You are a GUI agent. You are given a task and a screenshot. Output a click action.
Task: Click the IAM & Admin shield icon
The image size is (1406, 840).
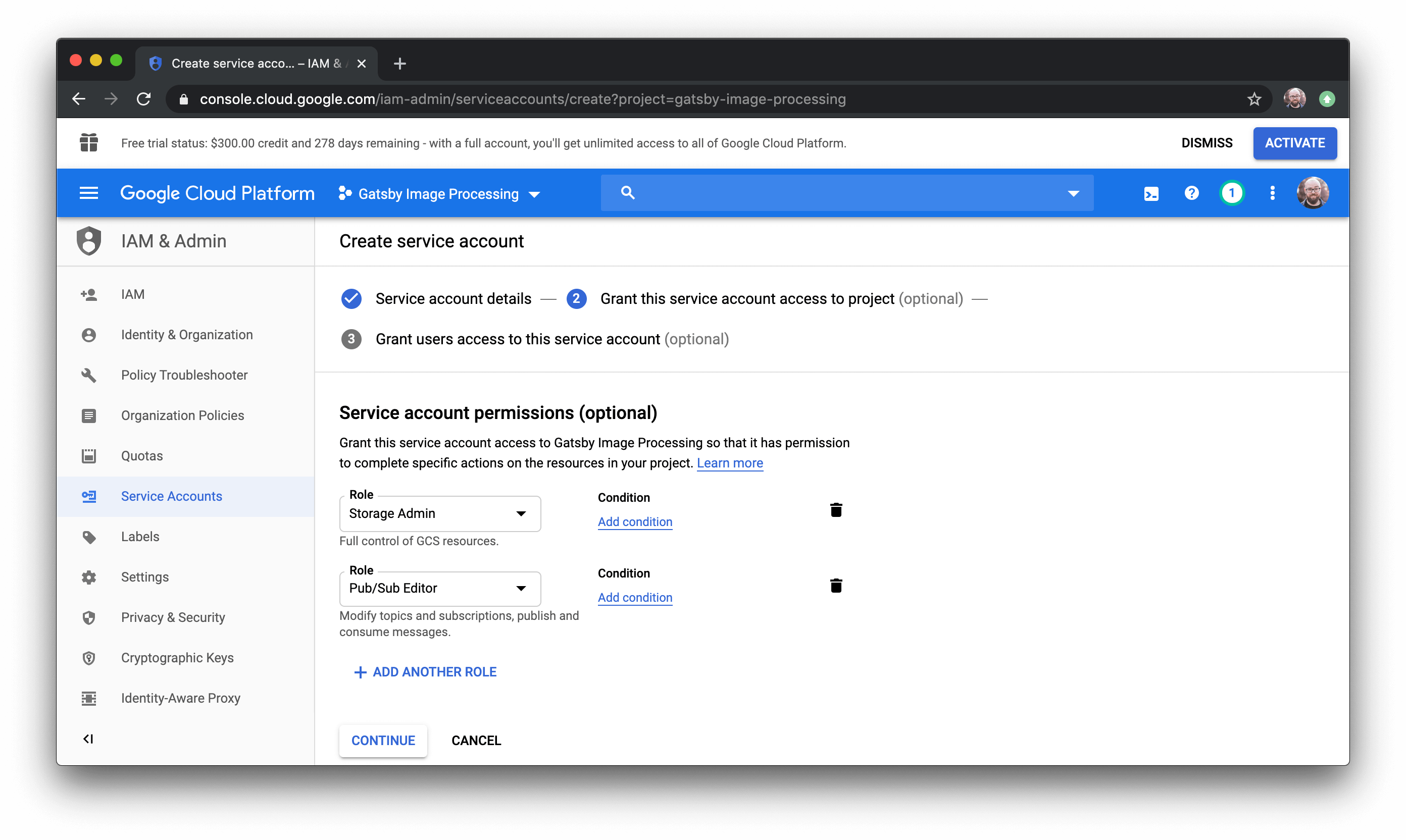(x=89, y=241)
